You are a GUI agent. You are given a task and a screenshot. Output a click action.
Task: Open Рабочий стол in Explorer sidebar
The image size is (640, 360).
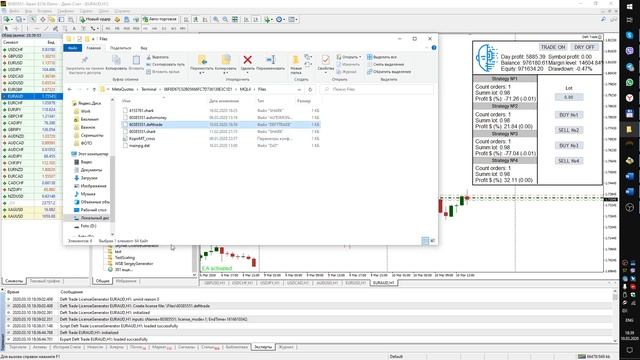point(93,210)
